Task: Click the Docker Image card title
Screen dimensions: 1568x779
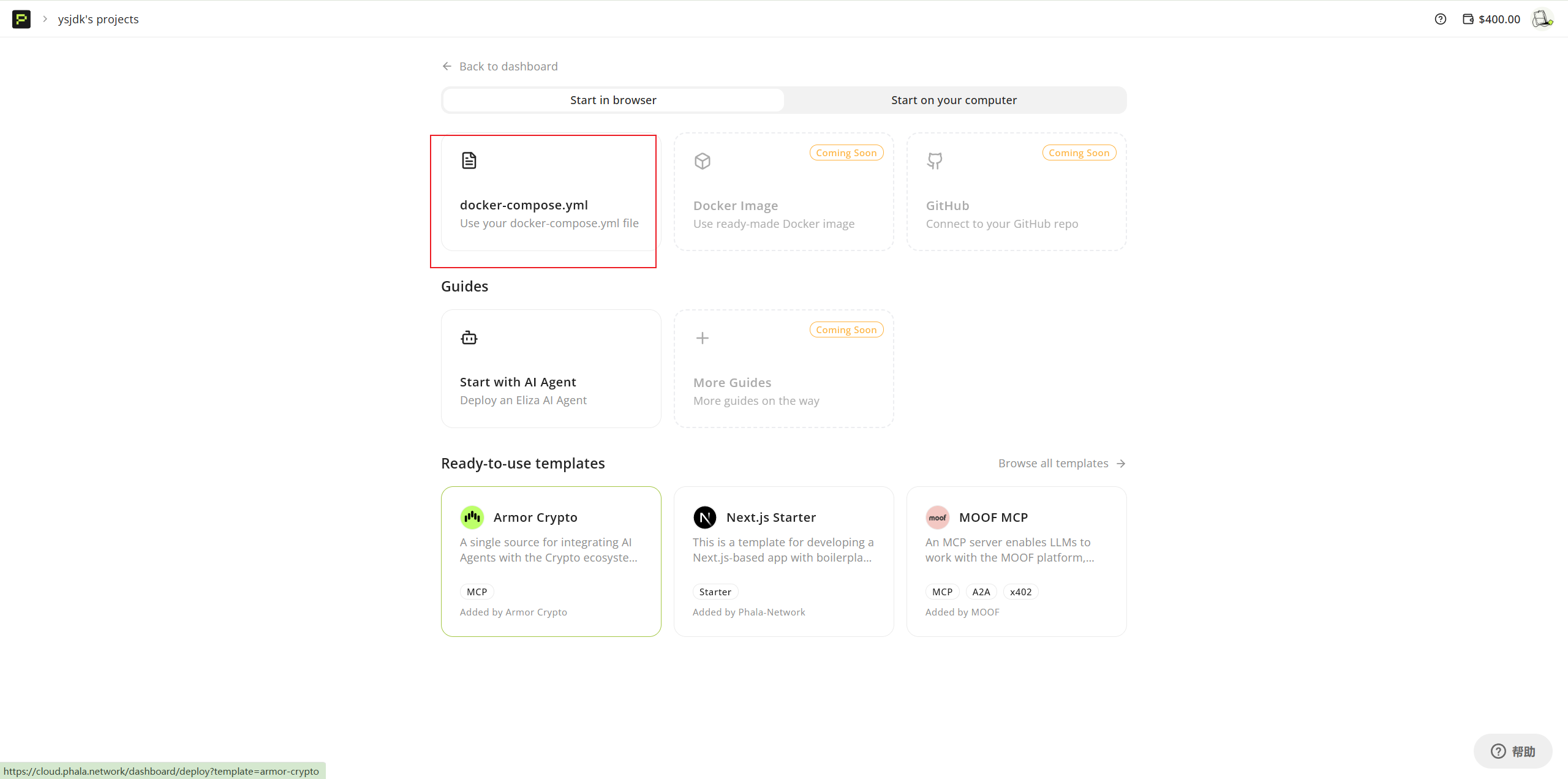Action: (x=736, y=206)
